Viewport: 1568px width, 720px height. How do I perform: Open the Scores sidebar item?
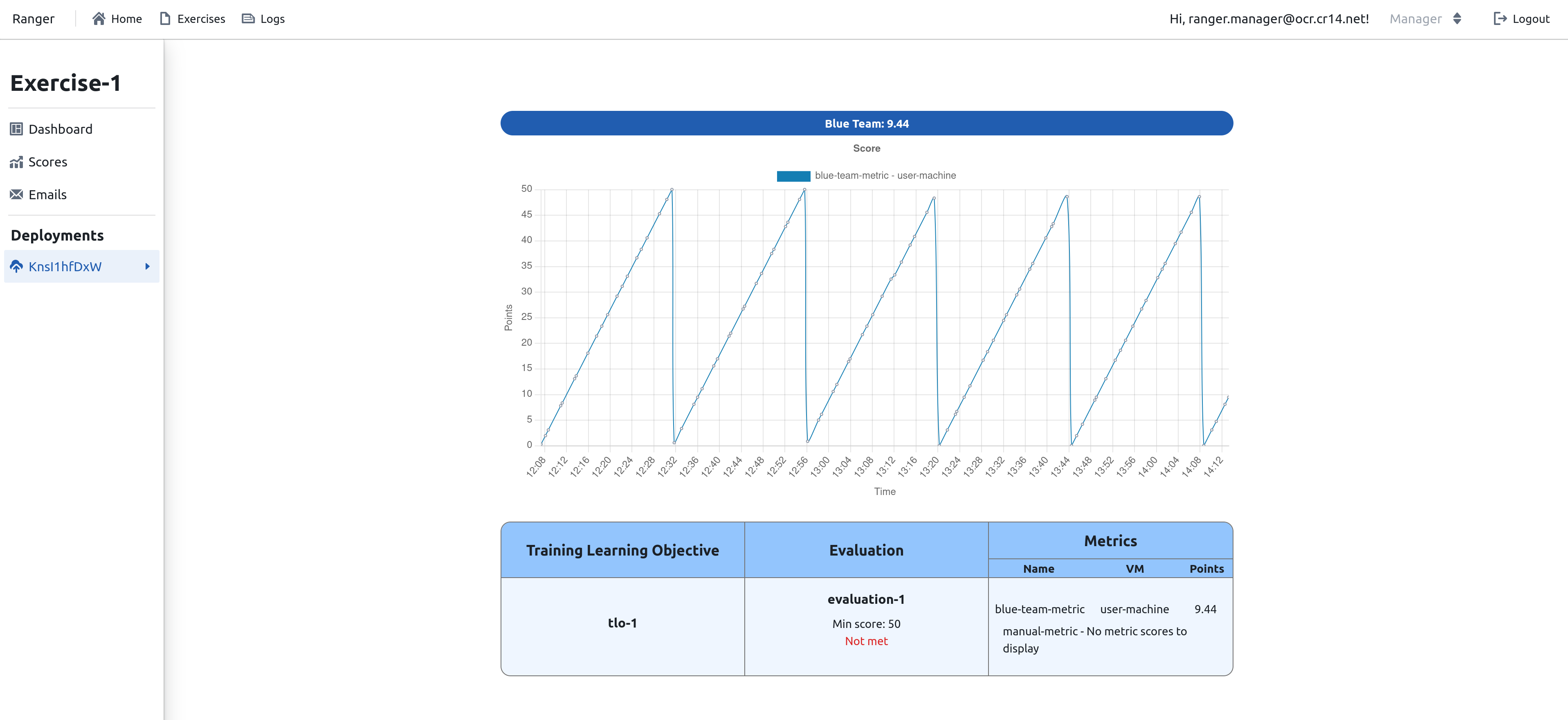pos(47,162)
